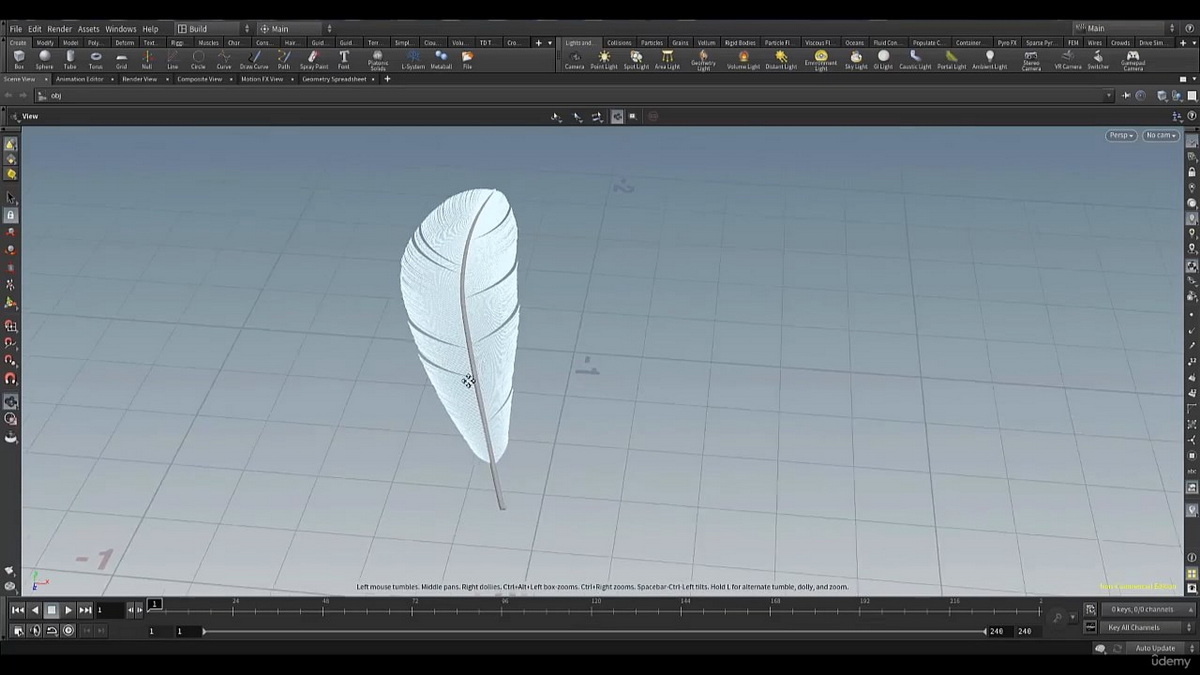Add an Environment Light
Image resolution: width=1200 pixels, height=675 pixels.
(821, 61)
